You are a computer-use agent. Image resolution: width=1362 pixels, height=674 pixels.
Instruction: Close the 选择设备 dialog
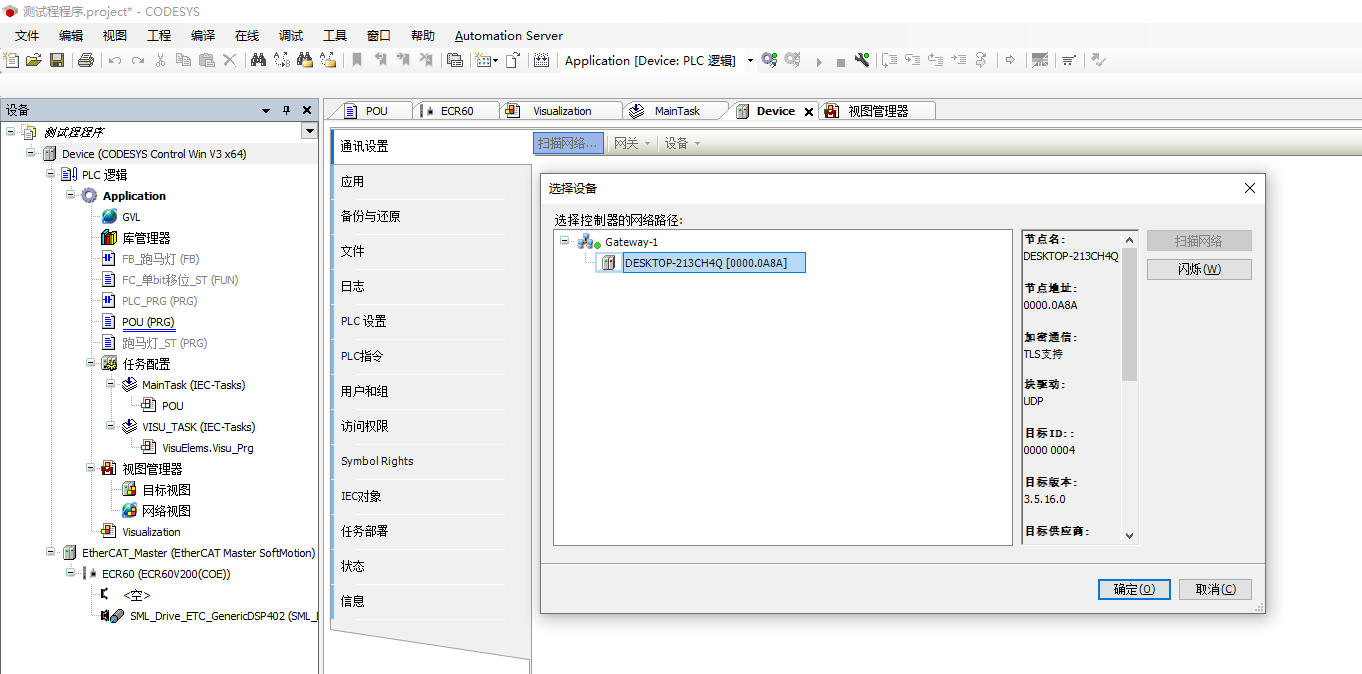(1249, 188)
